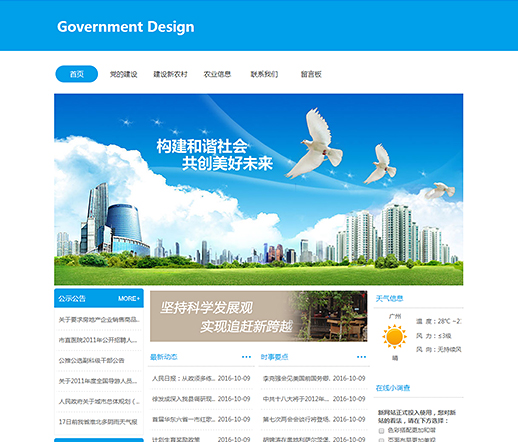Click the 广州 city label in weather
Screen dimensions: 518x442
point(395,316)
